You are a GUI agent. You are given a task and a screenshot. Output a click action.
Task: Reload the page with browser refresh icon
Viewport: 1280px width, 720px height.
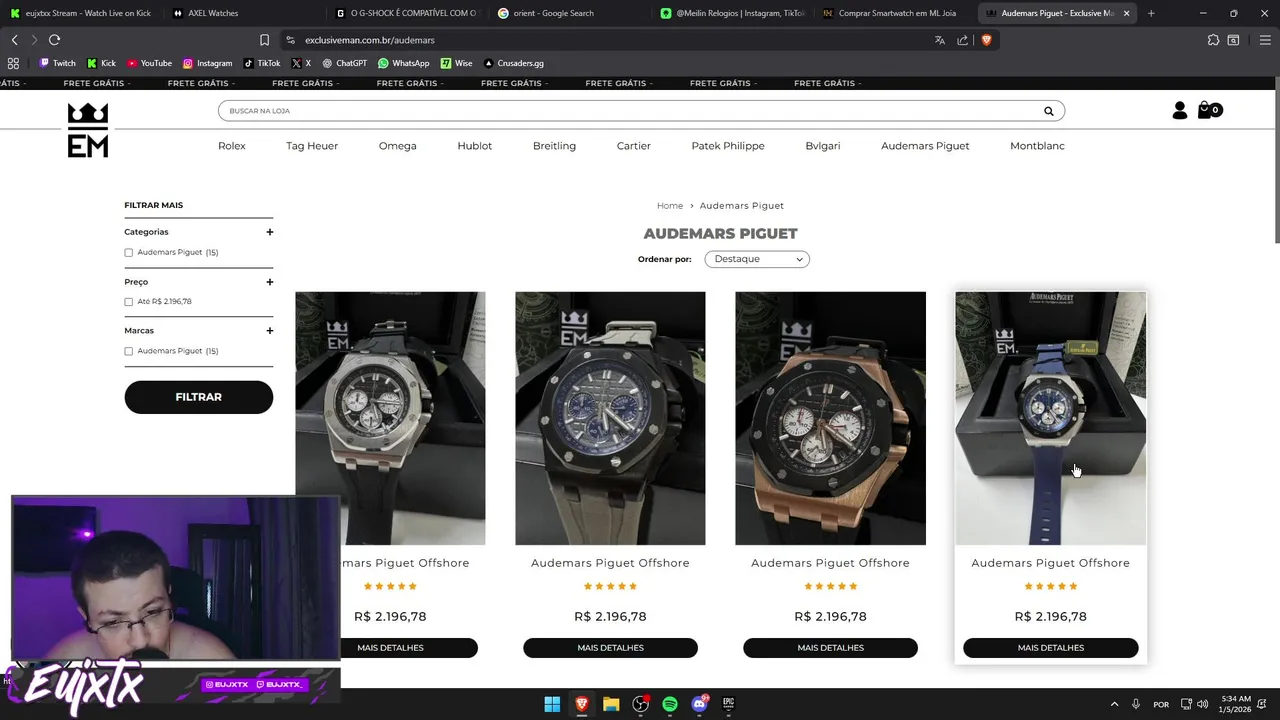click(54, 40)
